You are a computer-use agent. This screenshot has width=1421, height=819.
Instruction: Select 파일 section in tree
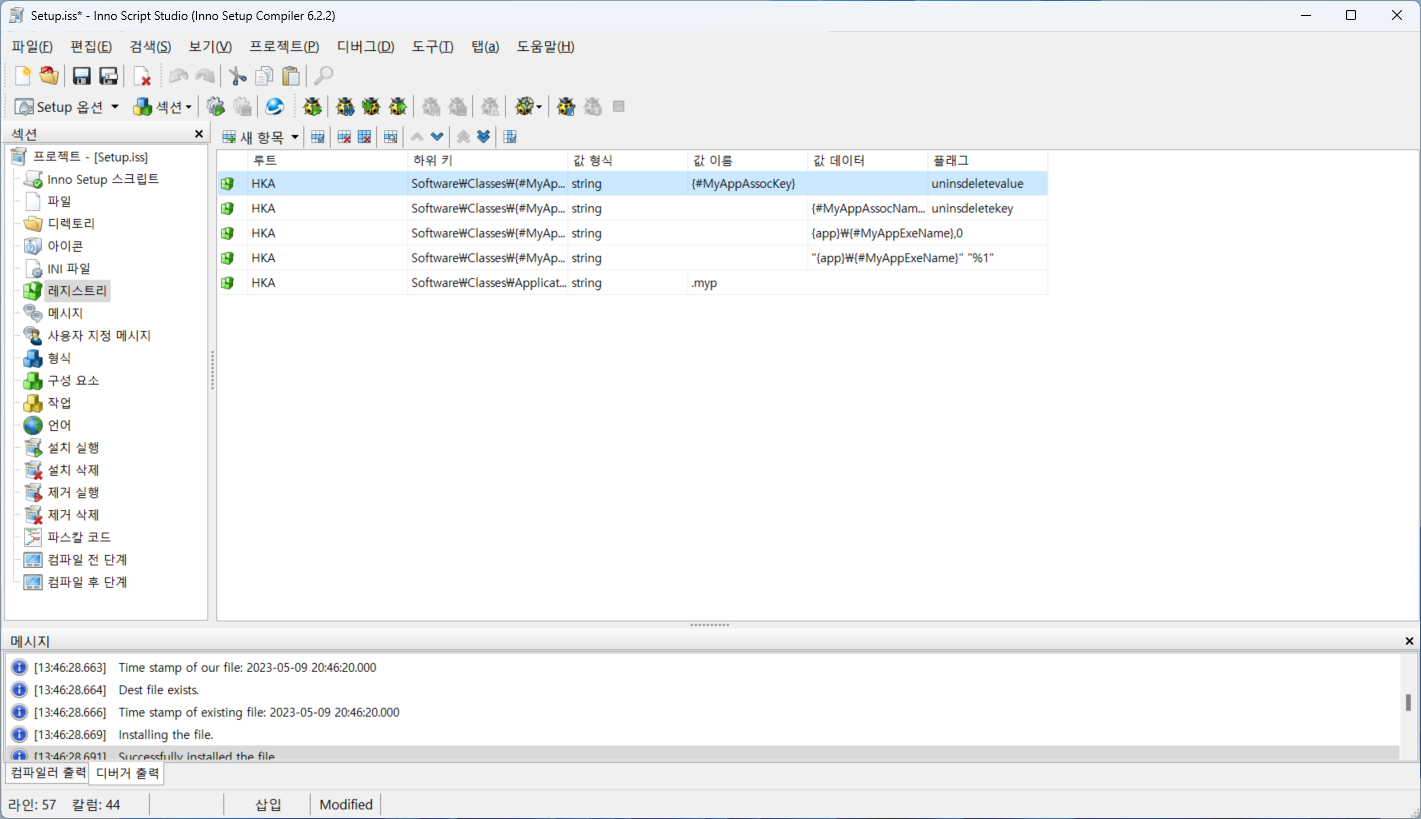[x=59, y=201]
